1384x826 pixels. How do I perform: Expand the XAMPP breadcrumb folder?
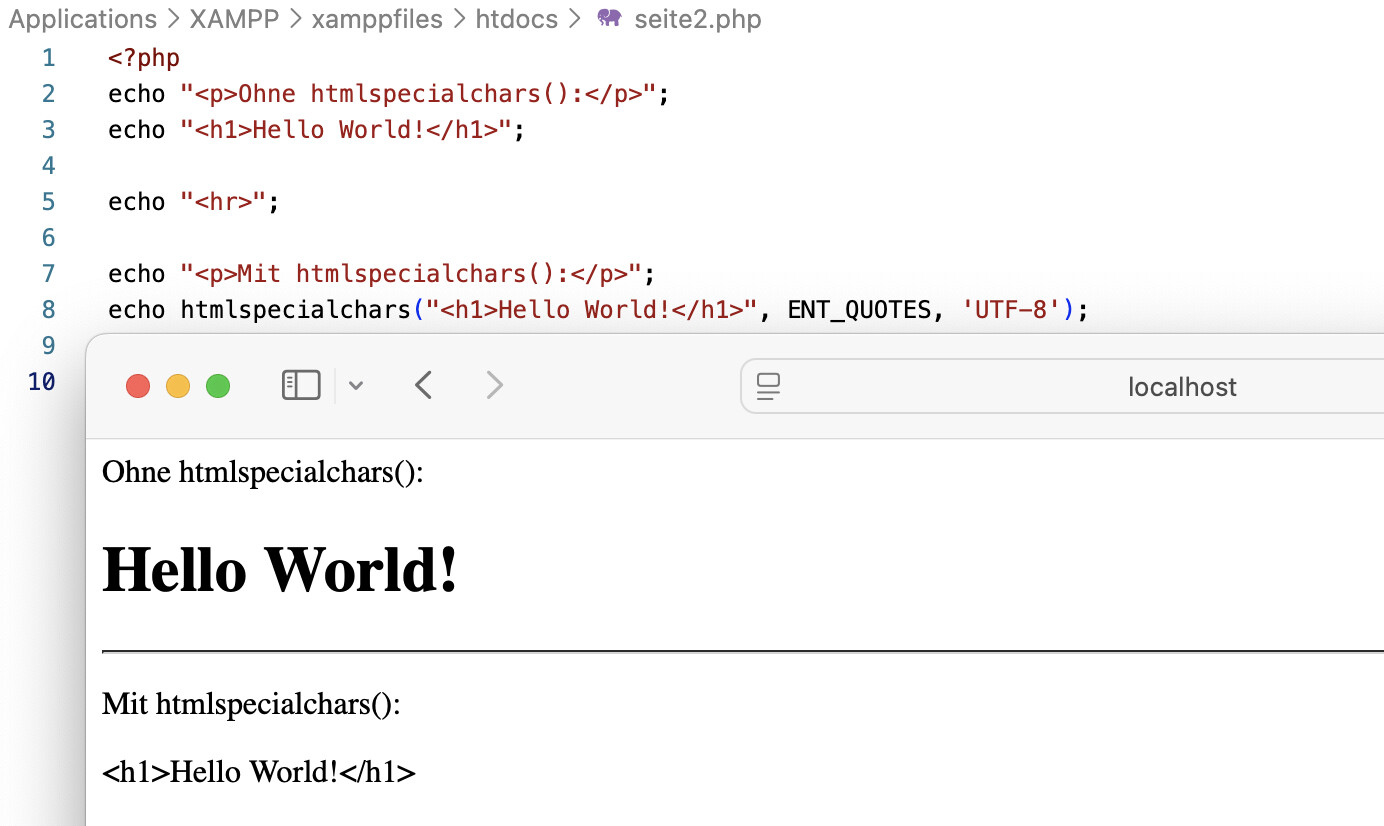[x=234, y=19]
